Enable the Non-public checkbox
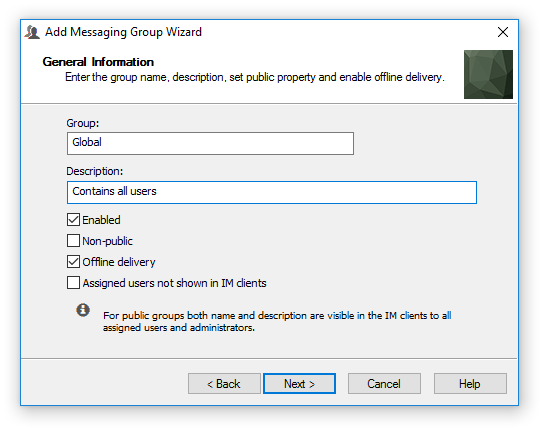 click(x=73, y=241)
